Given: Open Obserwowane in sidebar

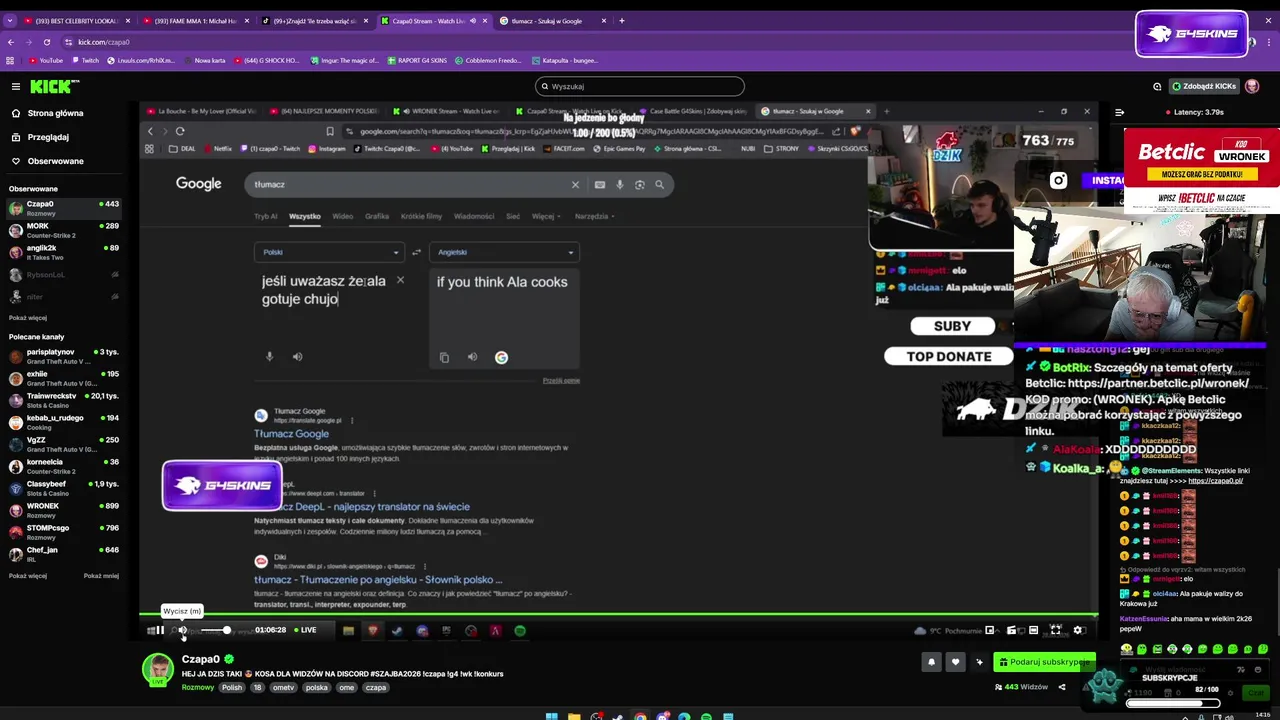Looking at the screenshot, I should pos(55,161).
